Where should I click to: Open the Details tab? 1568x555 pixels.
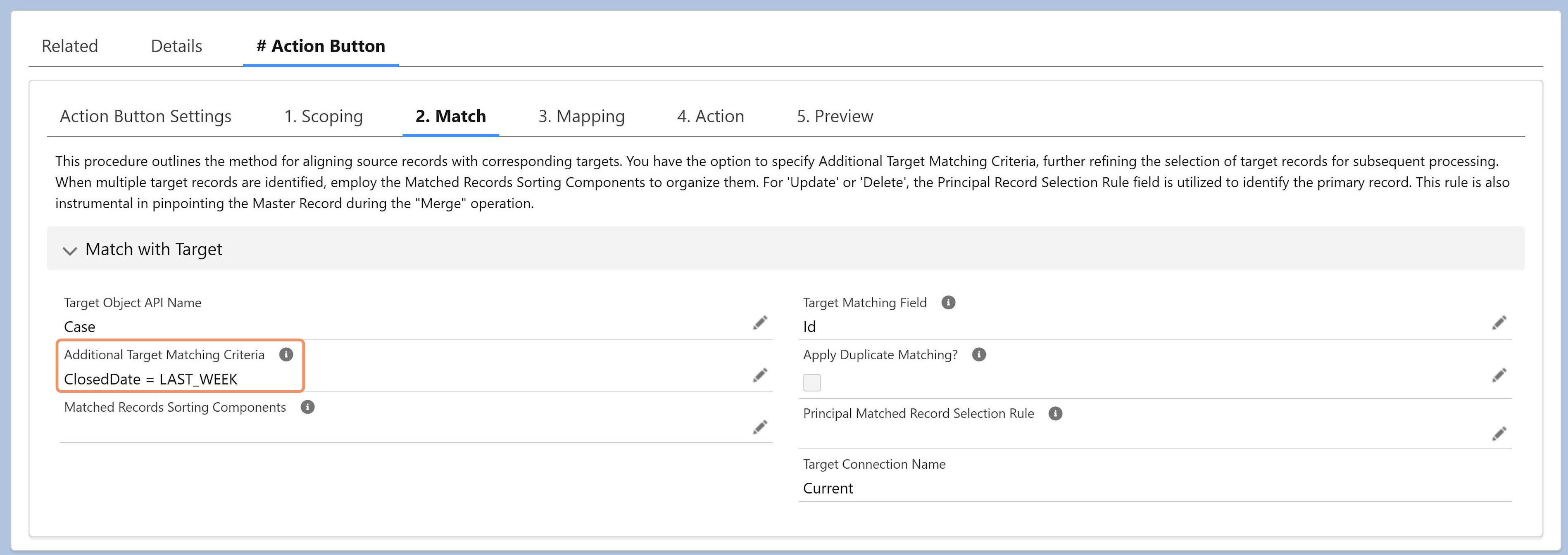176,46
